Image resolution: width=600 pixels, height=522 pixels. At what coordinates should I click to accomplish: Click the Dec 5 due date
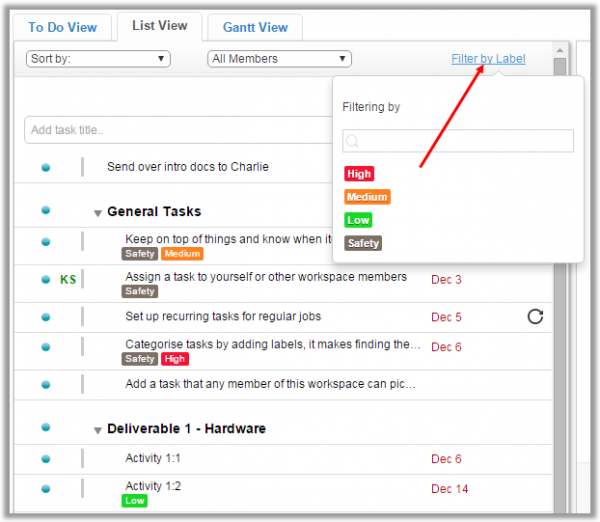[x=446, y=317]
